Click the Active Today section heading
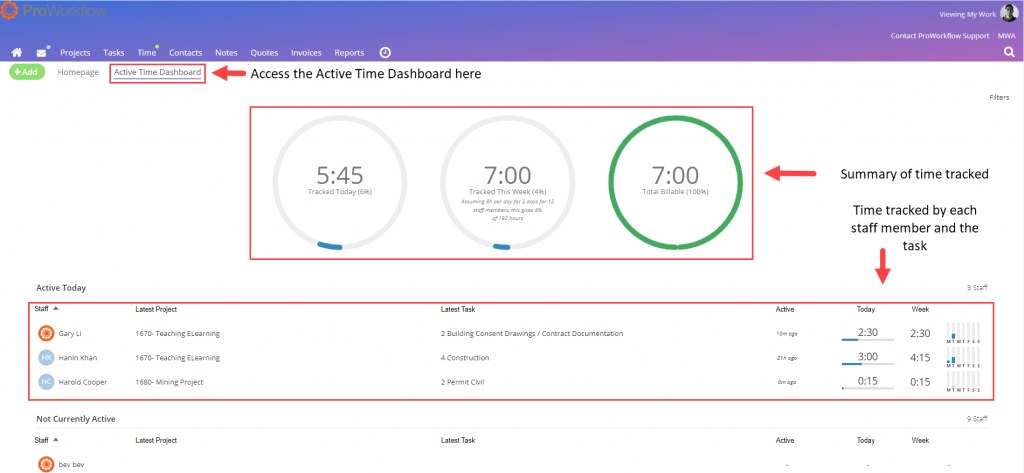The height and width of the screenshot is (473, 1024). tap(61, 287)
